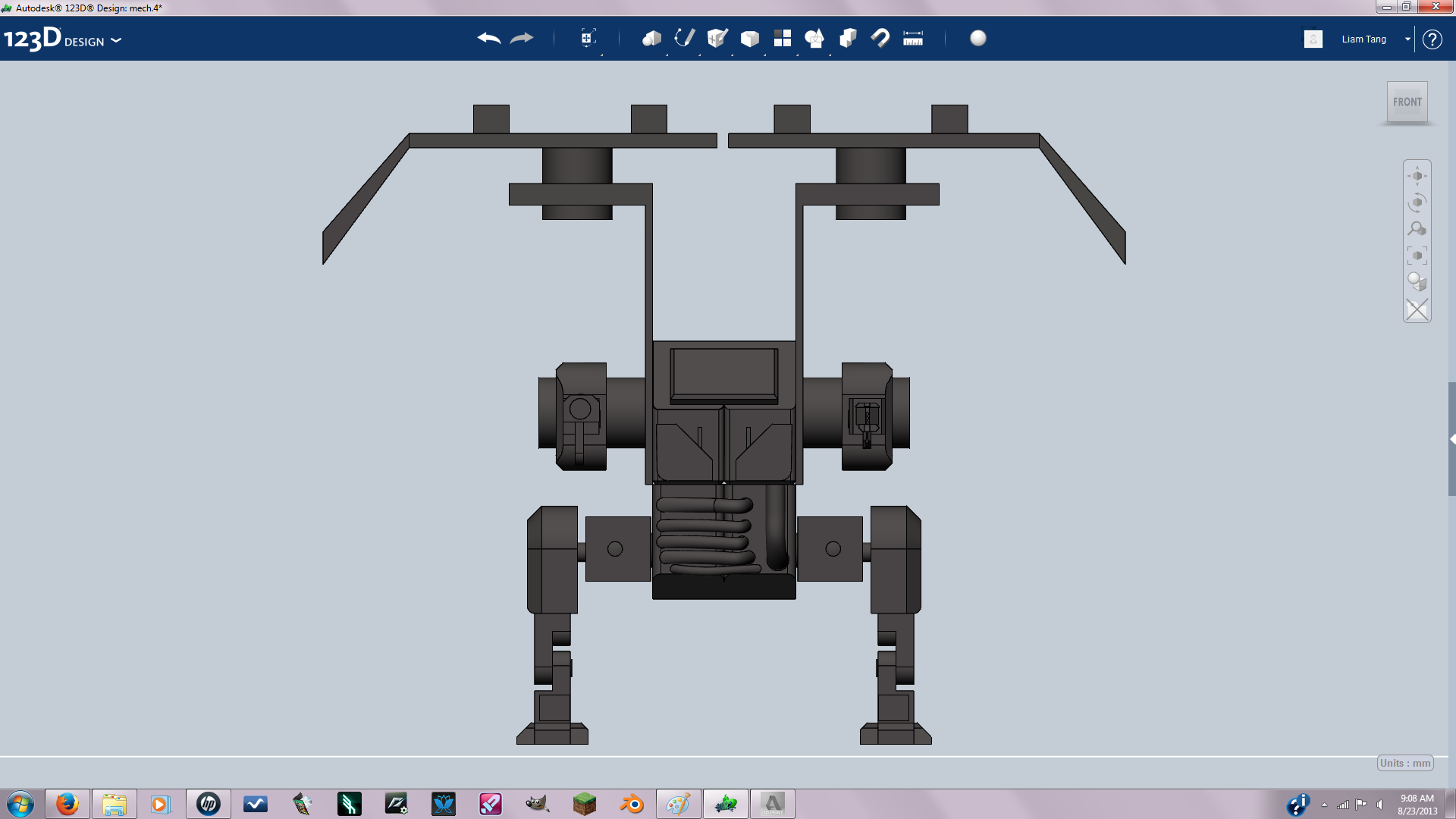Open the Material sphere tool

(978, 38)
